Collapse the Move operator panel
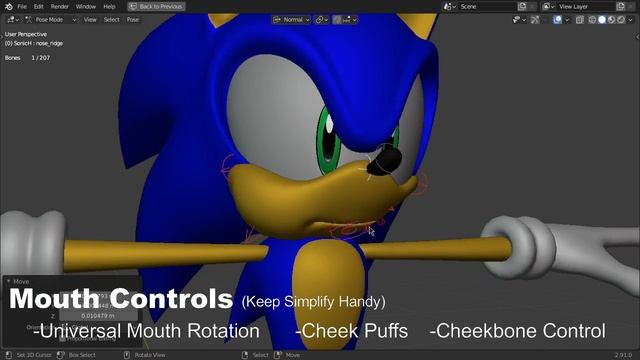Image resolution: width=640 pixels, height=360 pixels. click(9, 281)
